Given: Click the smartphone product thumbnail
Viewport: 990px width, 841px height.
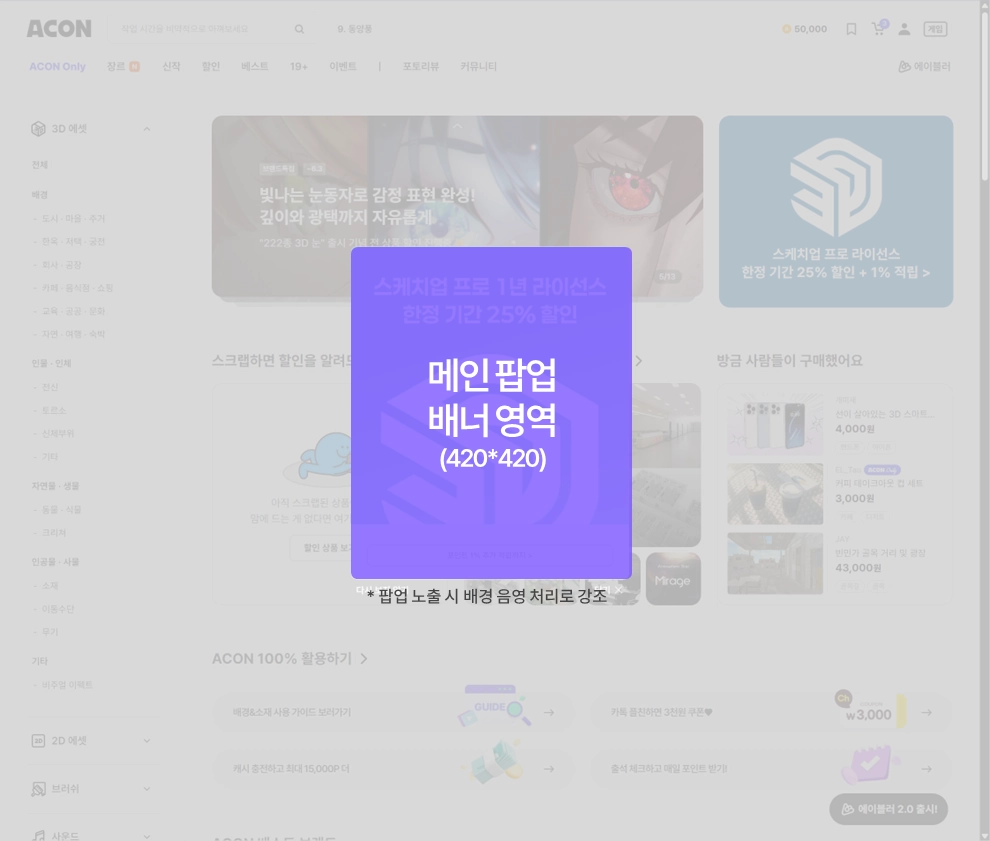Looking at the screenshot, I should [x=775, y=424].
